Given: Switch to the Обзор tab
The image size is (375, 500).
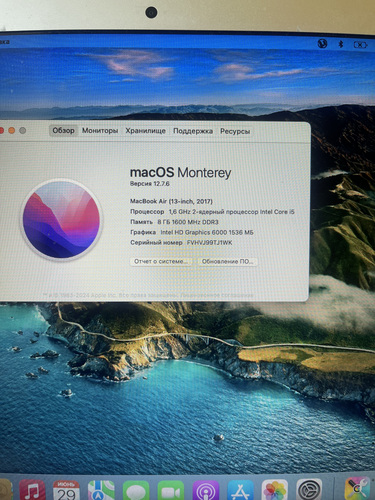Looking at the screenshot, I should coord(63,130).
